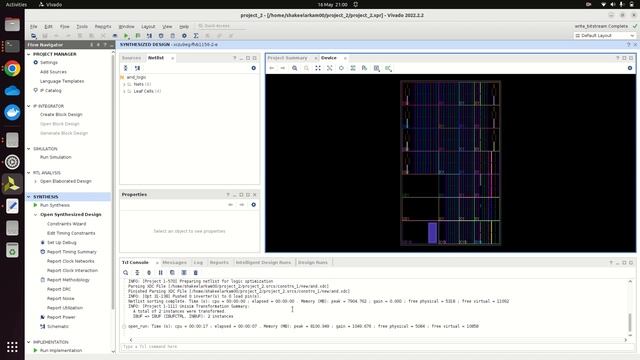Search in the Tcl Console
The image size is (640, 360).
[126, 273]
